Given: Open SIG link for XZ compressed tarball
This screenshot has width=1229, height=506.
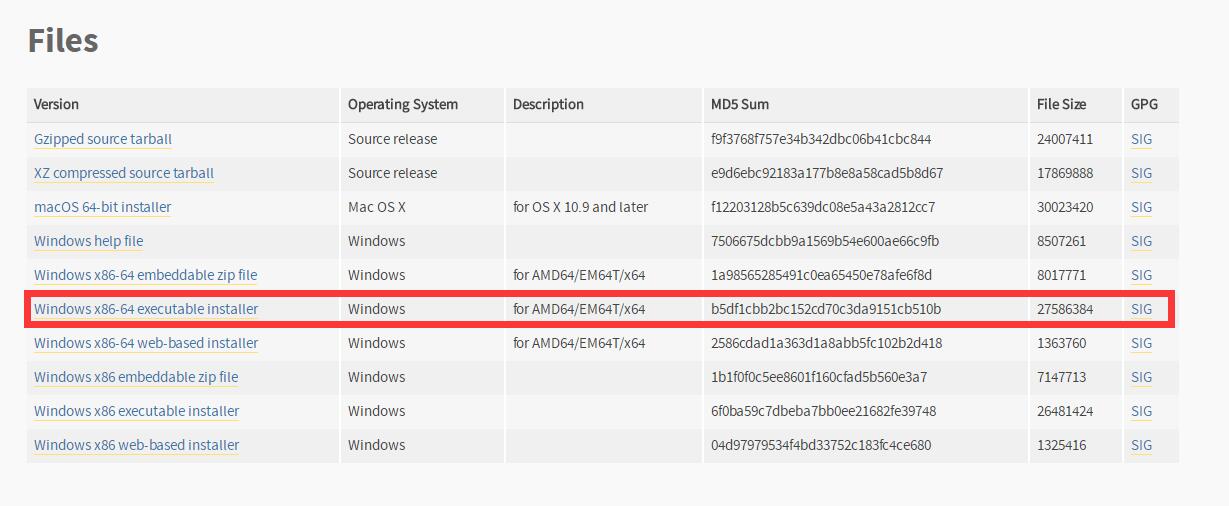Looking at the screenshot, I should tap(1141, 173).
